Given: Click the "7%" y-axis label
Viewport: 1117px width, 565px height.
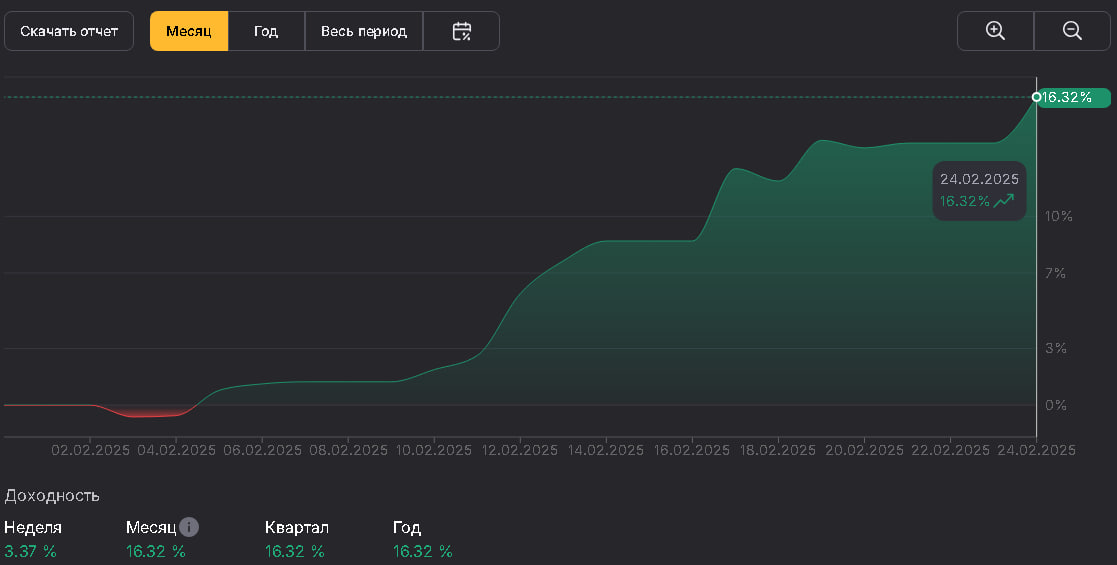Looking at the screenshot, I should pyautogui.click(x=1055, y=273).
